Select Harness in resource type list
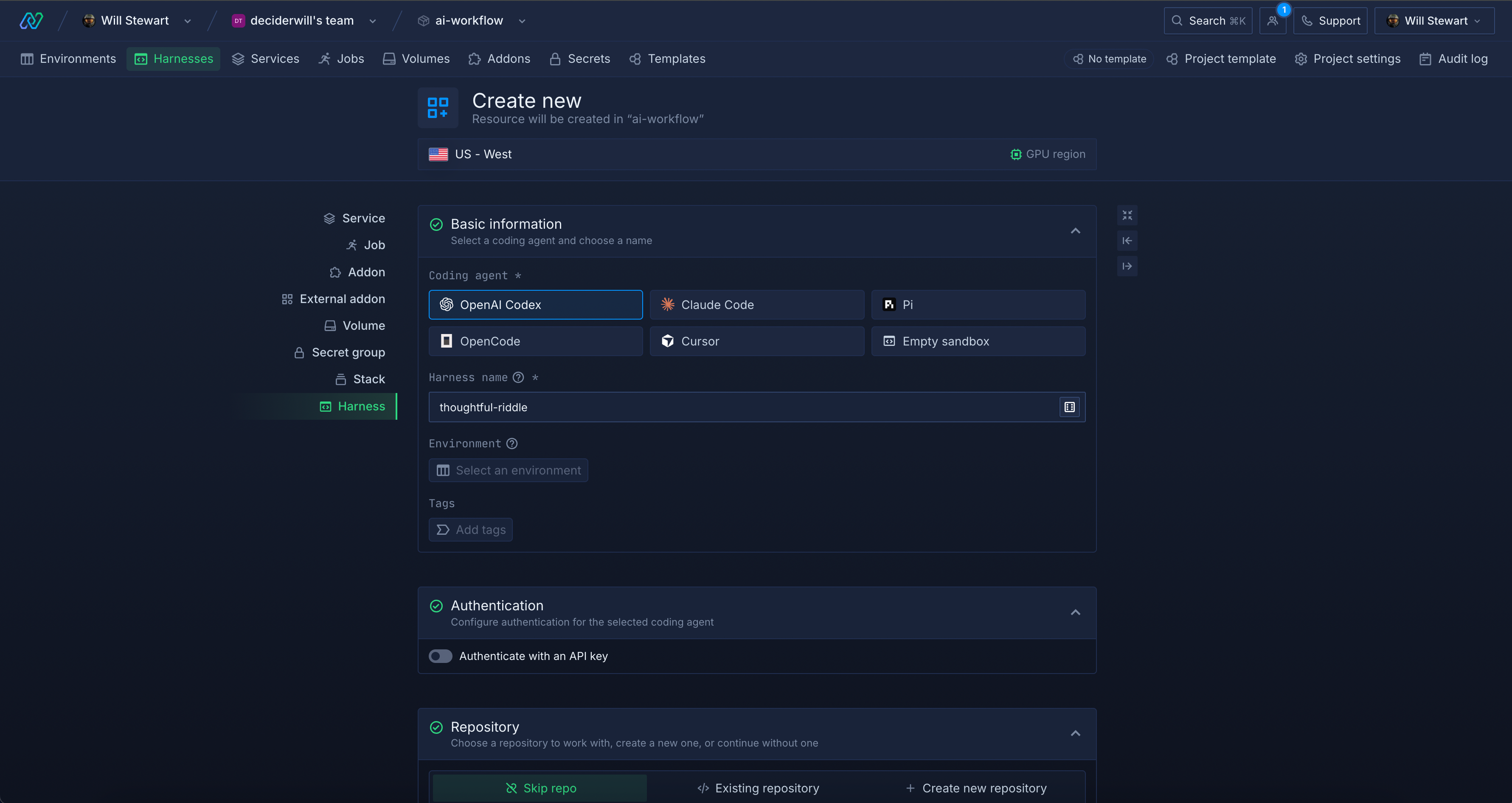Screen dimensions: 1512x803 coord(352,406)
